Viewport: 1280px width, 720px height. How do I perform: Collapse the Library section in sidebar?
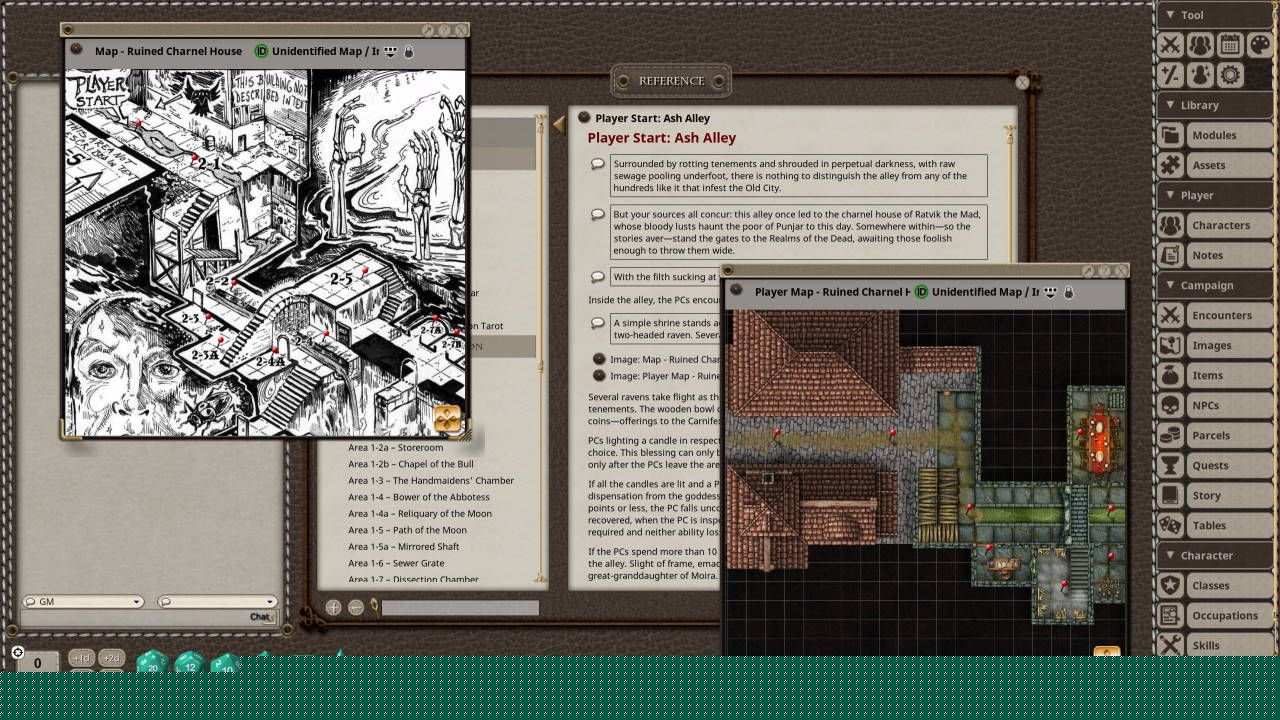click(x=1217, y=105)
